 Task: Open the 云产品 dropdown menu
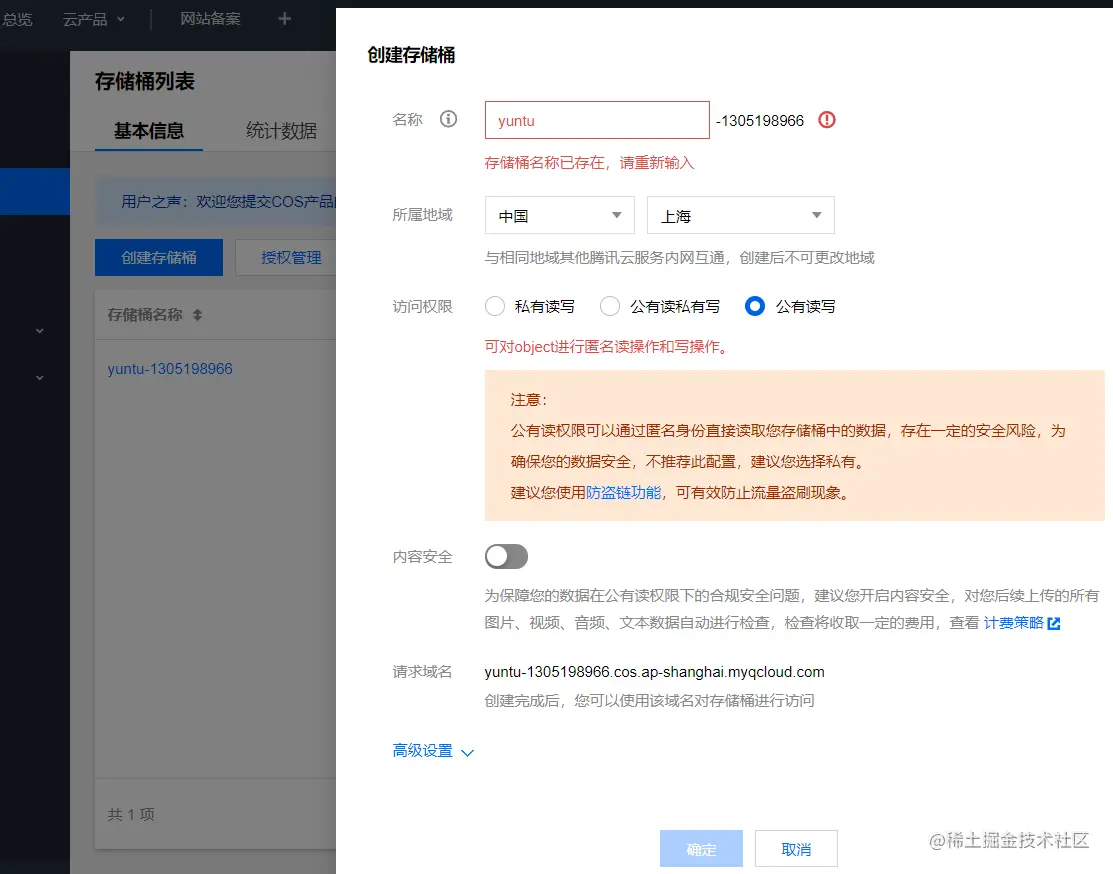(x=94, y=19)
